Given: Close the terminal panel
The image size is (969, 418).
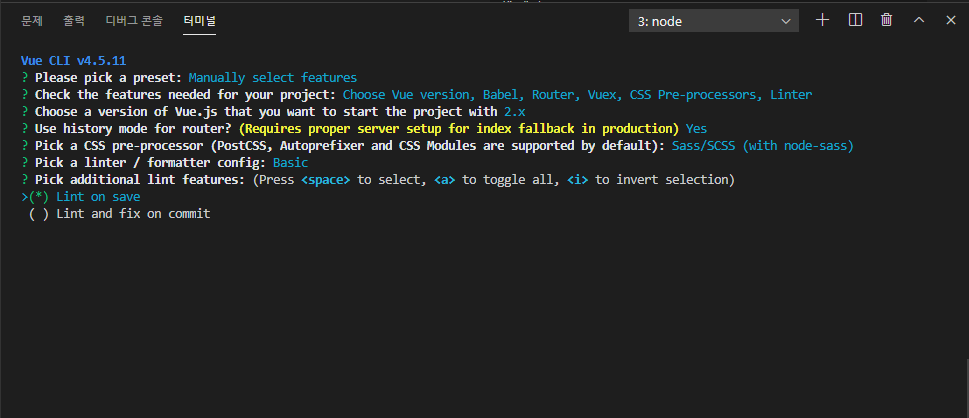Looking at the screenshot, I should (951, 20).
